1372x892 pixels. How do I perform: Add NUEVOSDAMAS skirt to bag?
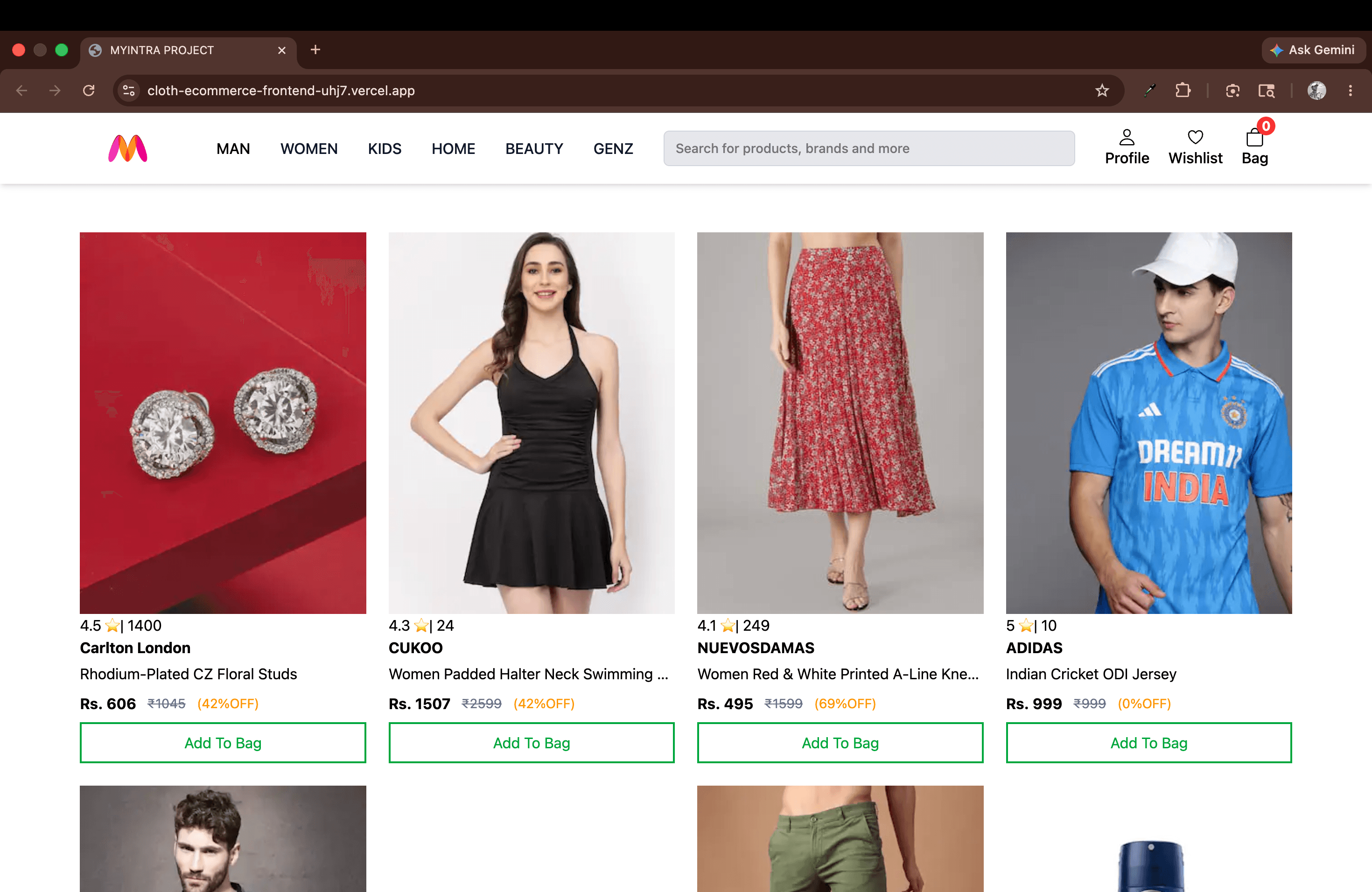click(x=840, y=742)
